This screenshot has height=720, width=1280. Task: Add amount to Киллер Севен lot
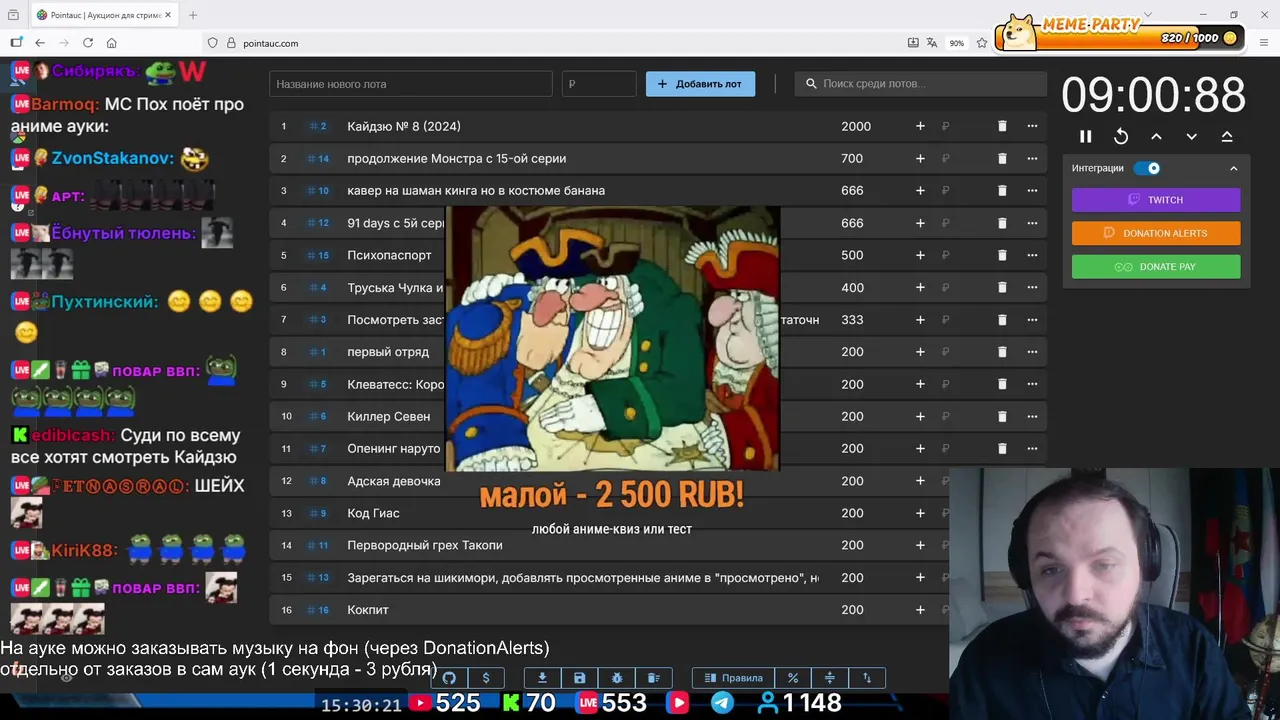(x=920, y=416)
